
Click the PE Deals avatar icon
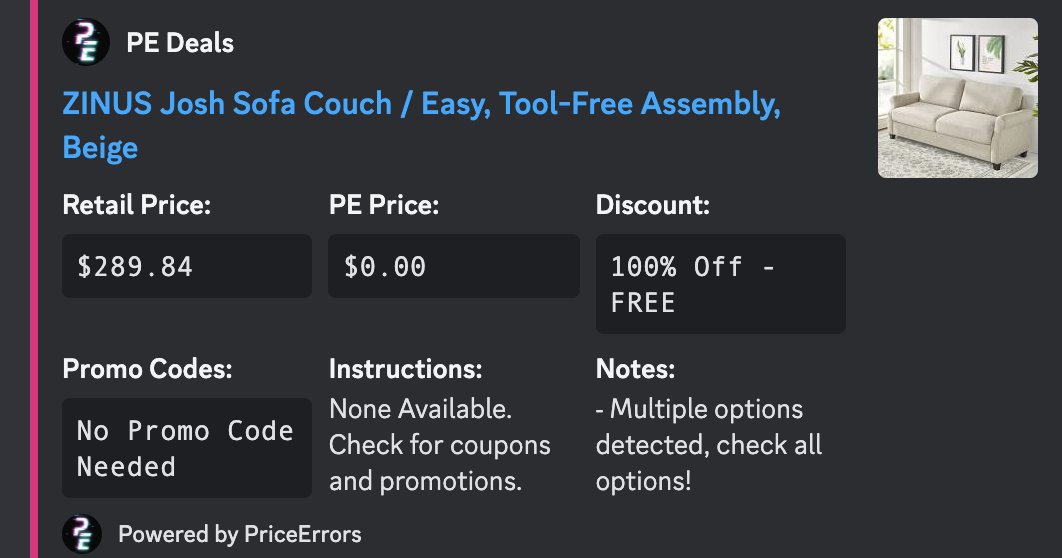click(86, 43)
